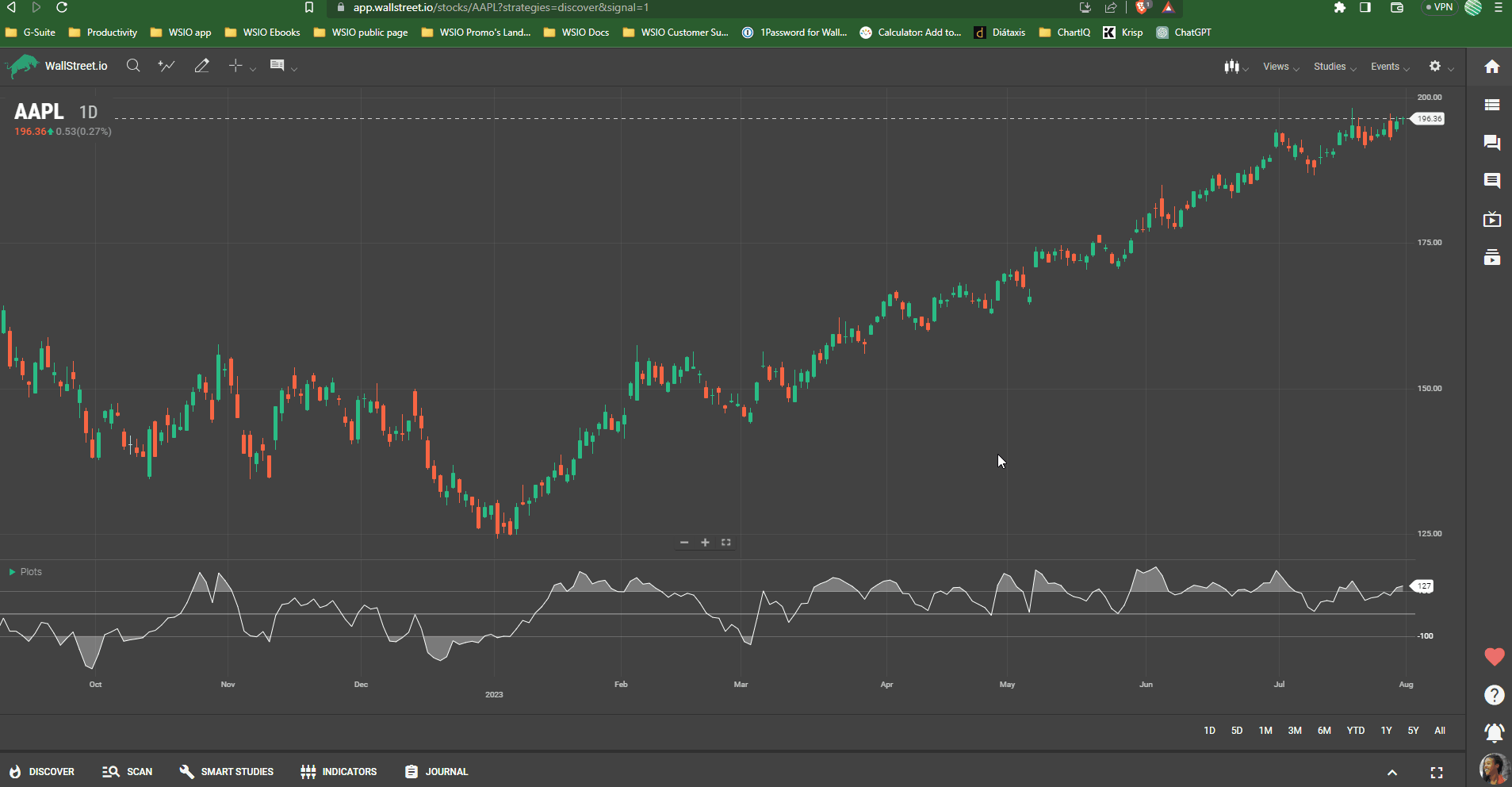The width and height of the screenshot is (1512, 787).
Task: Click the comparison chart line icon
Action: (x=167, y=66)
